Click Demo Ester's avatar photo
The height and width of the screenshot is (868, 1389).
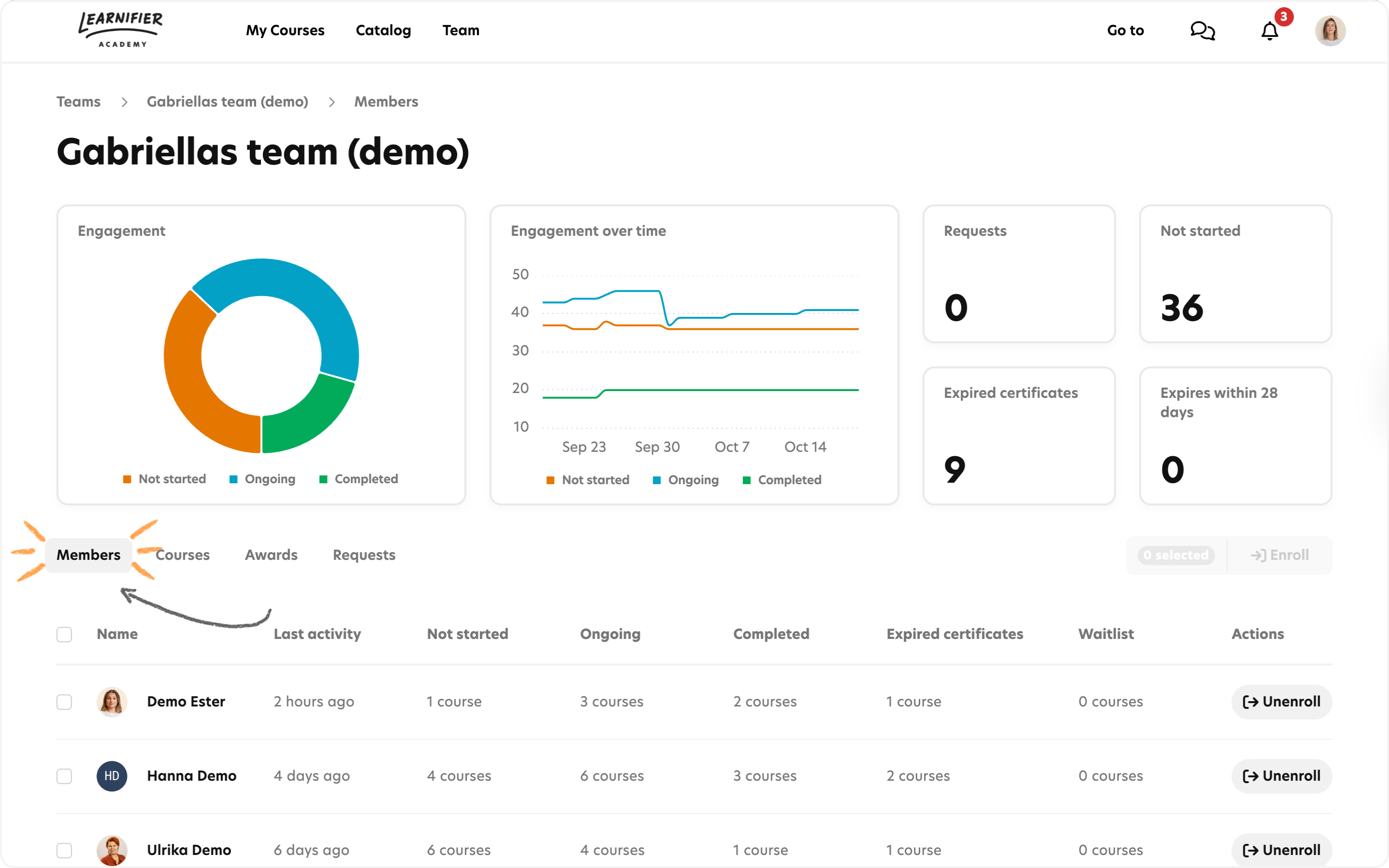click(112, 702)
